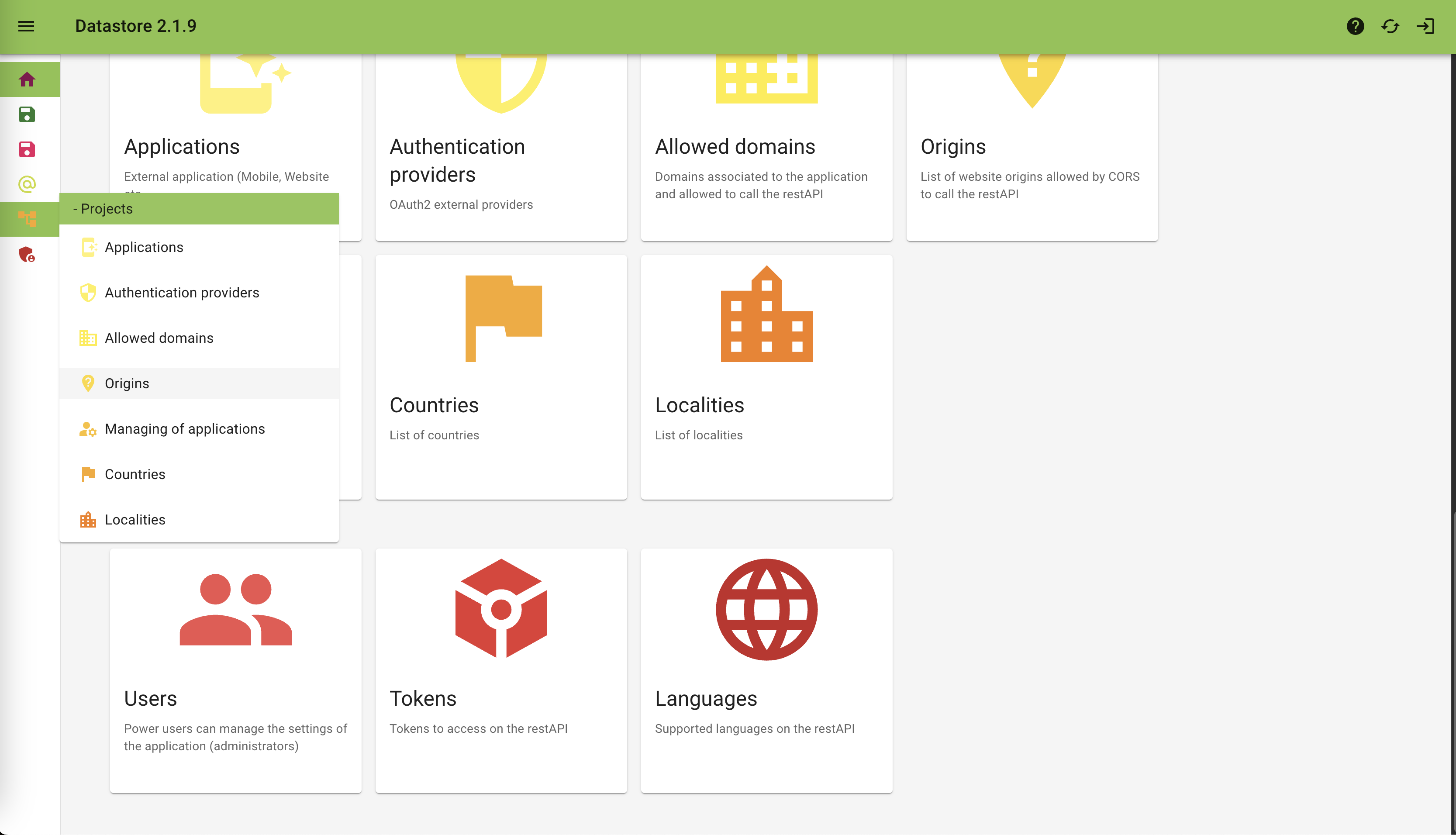Open the Tokens card

tap(500, 670)
